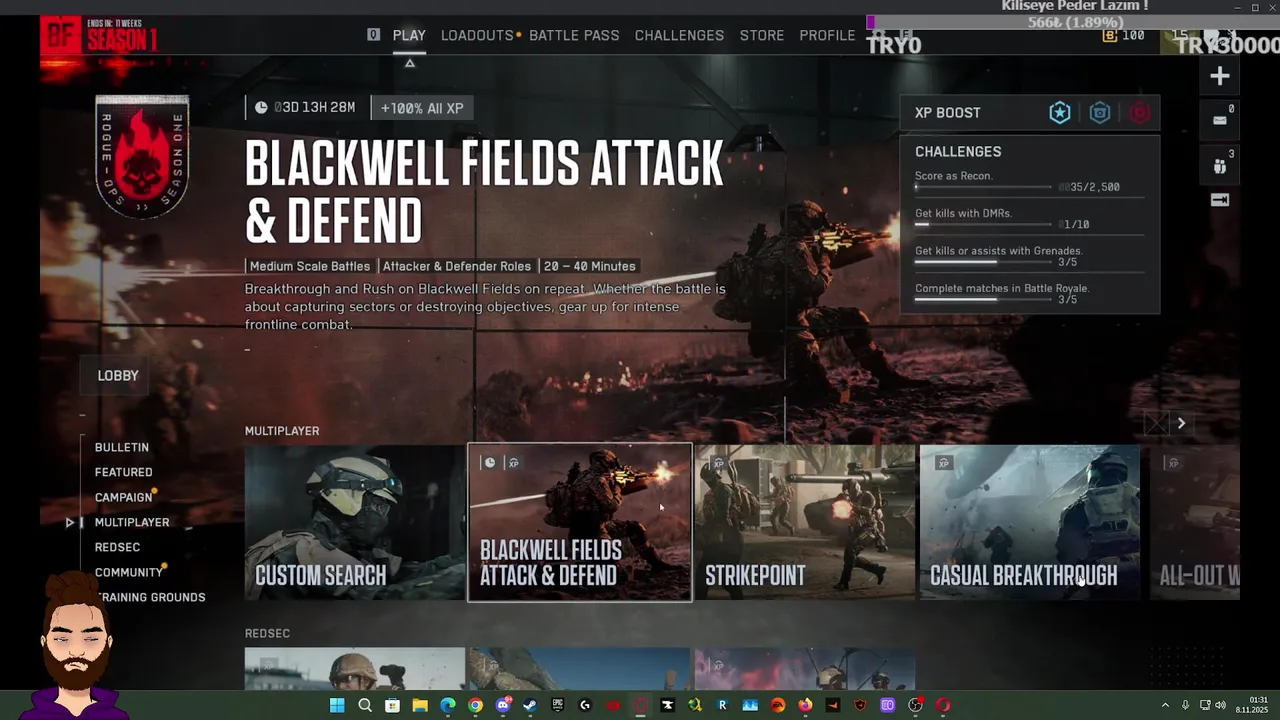Select the Casual Breakthrough tile
The image size is (1280, 720).
tap(1030, 522)
